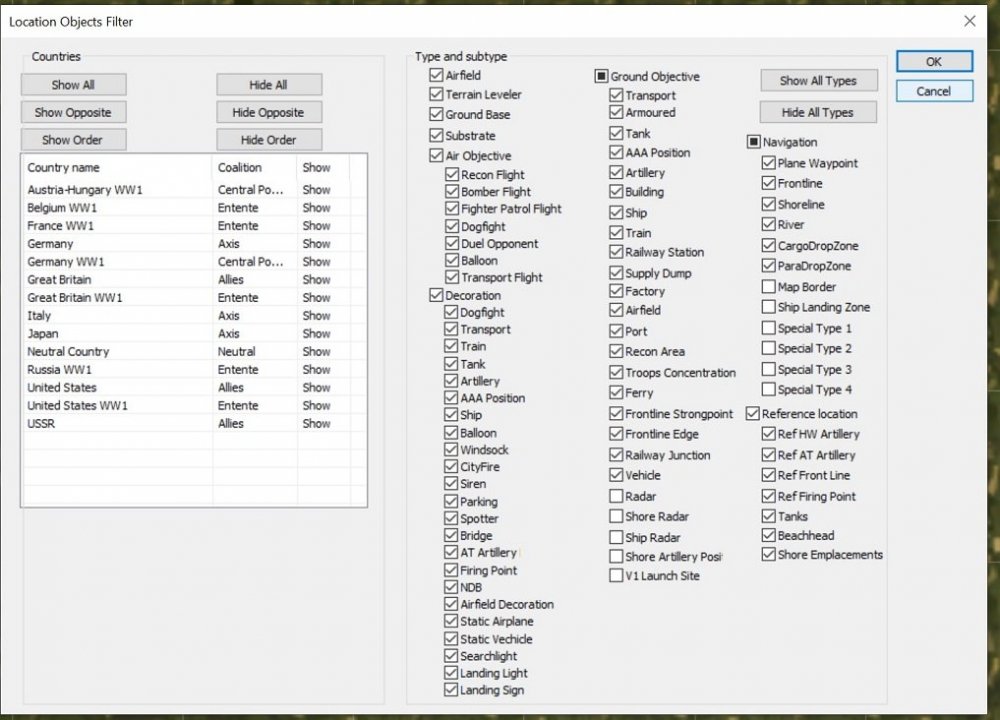Enable the Map Border checkbox
The image size is (1000, 720).
(768, 287)
